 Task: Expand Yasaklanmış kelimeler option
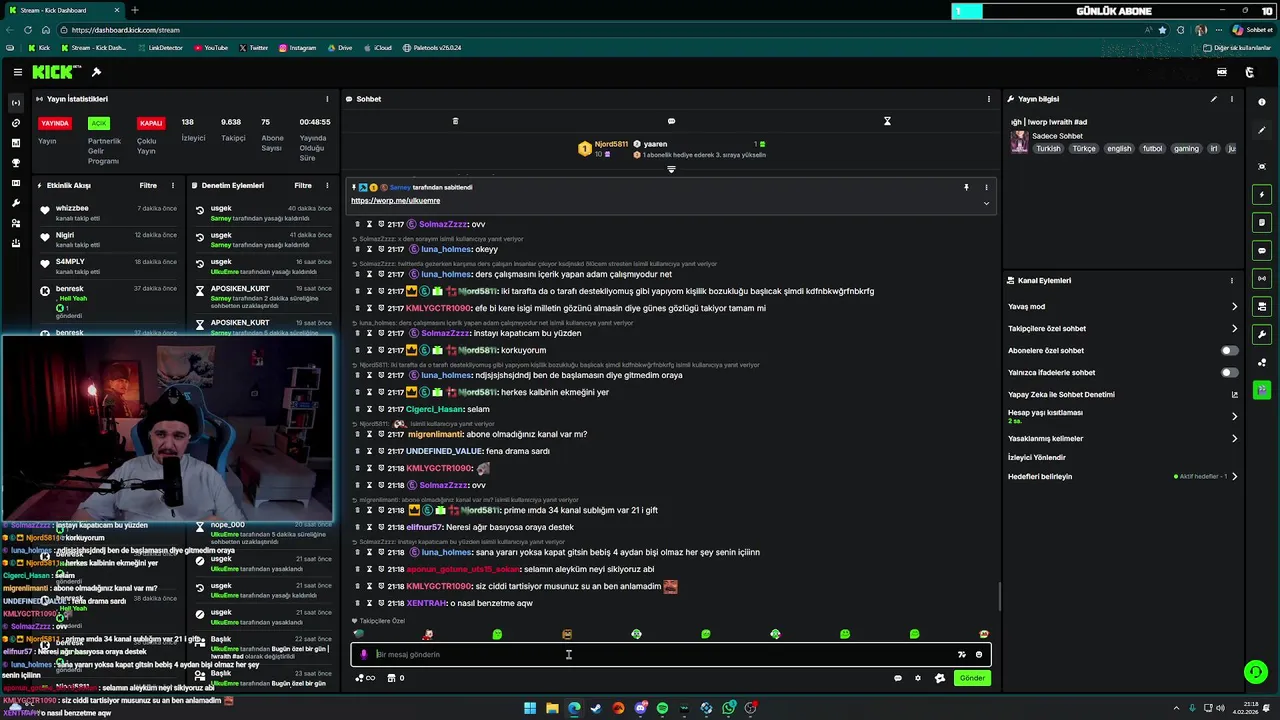(1234, 438)
